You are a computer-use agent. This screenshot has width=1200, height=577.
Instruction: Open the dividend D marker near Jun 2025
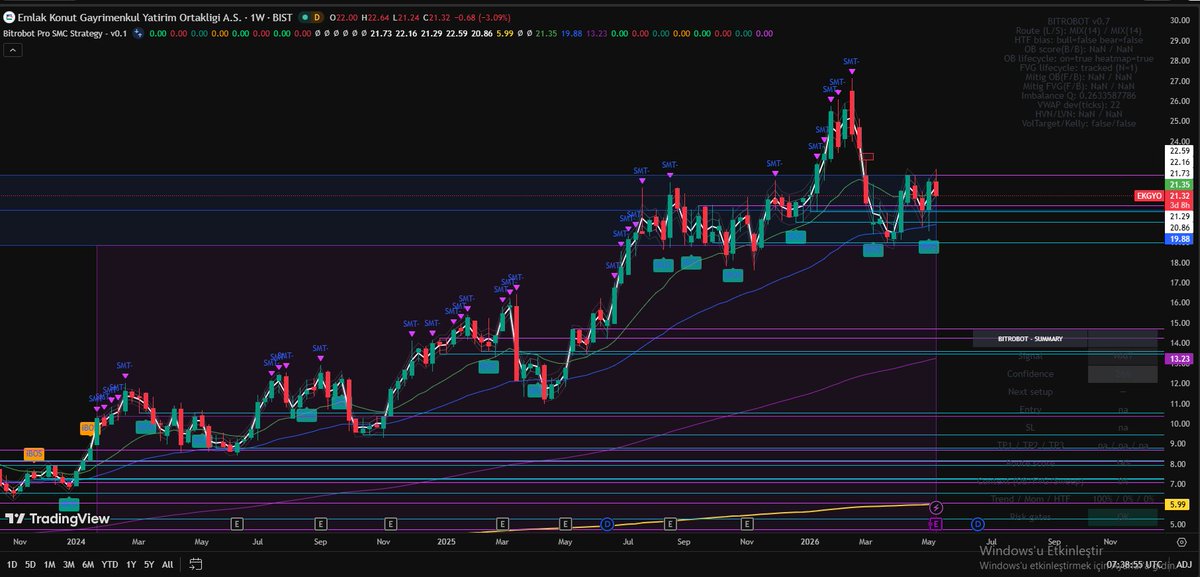607,523
